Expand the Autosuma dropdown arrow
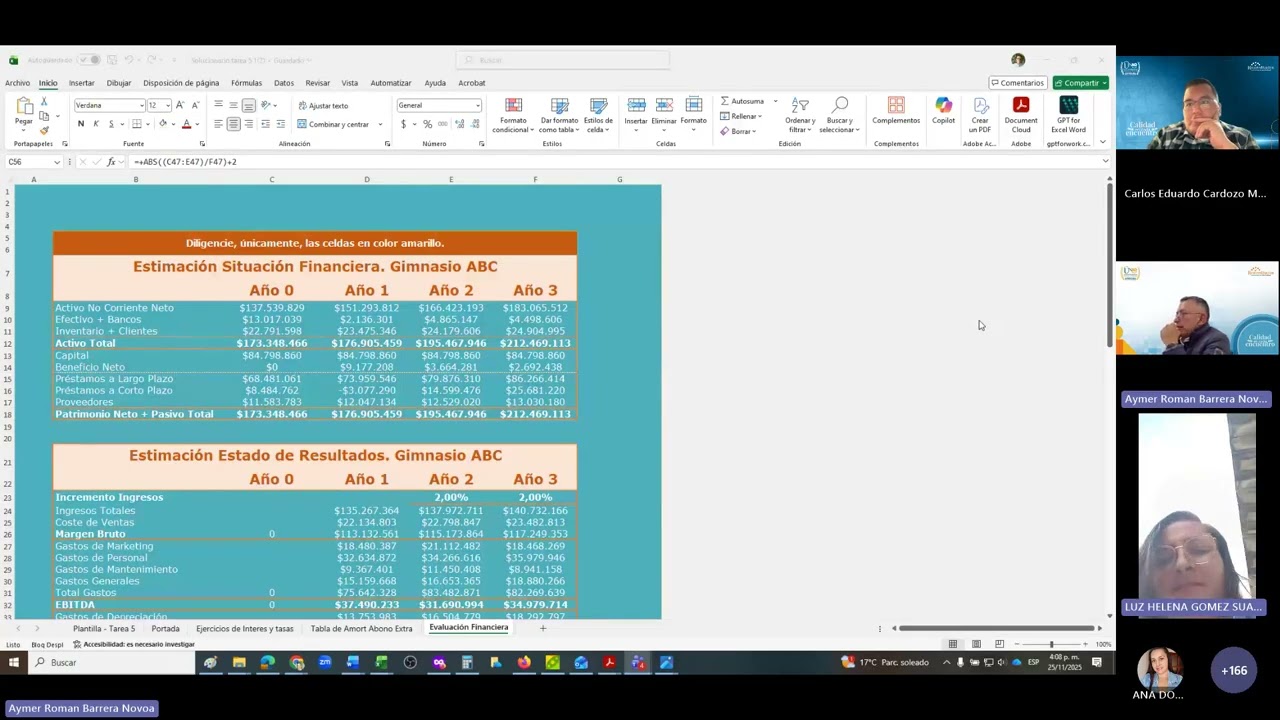 775,101
